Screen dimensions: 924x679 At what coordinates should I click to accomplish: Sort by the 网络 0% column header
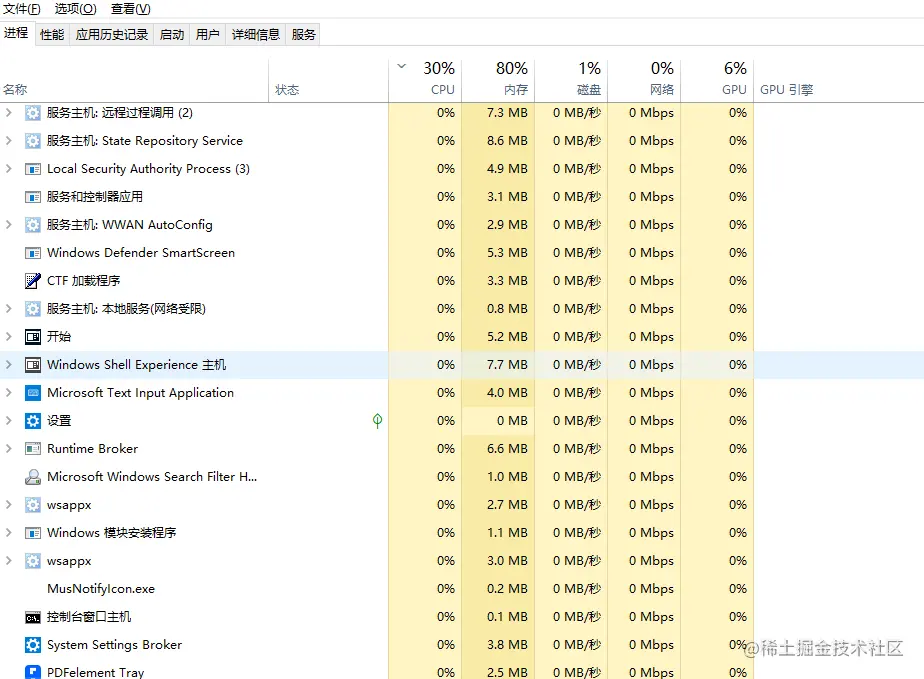click(645, 81)
